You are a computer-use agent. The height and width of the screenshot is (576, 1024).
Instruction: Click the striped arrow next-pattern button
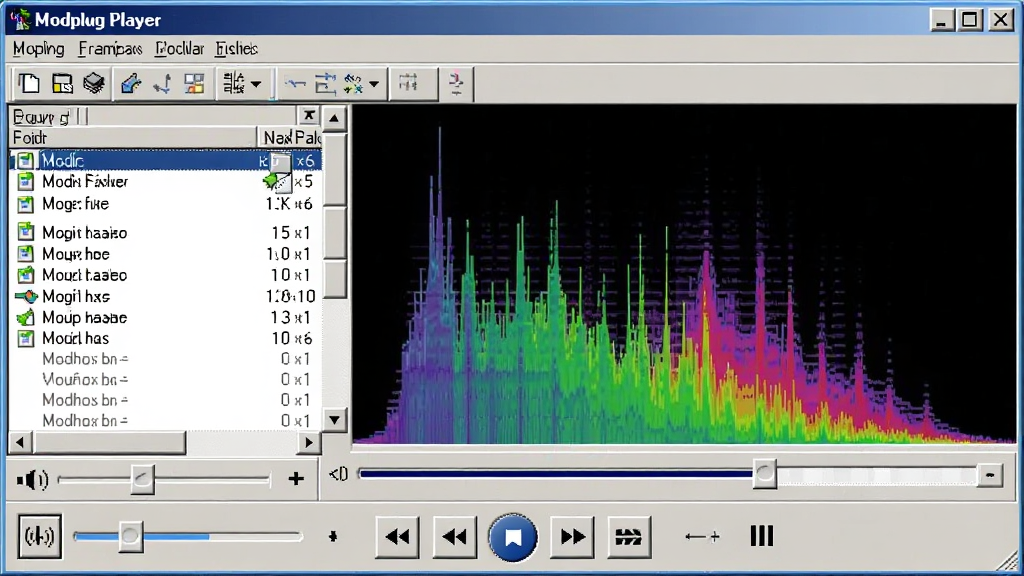click(x=629, y=537)
